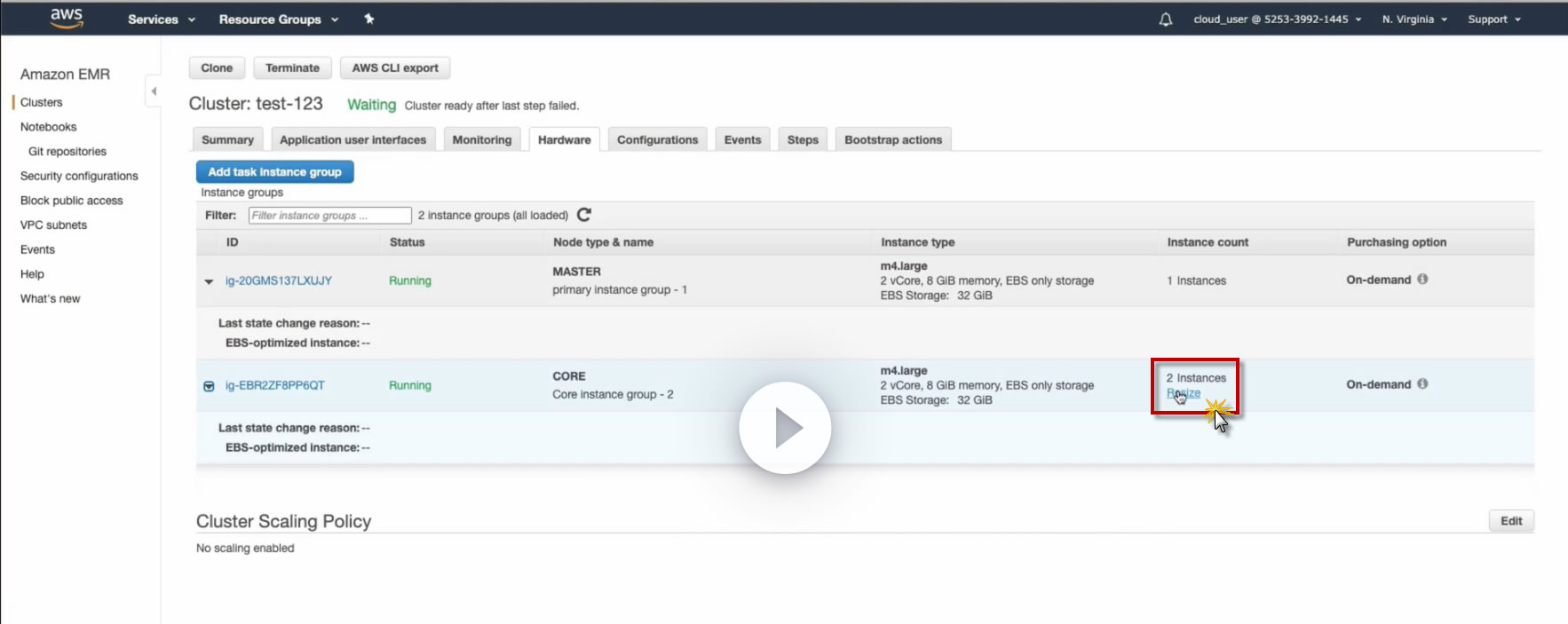Click the Clone button

(x=217, y=67)
